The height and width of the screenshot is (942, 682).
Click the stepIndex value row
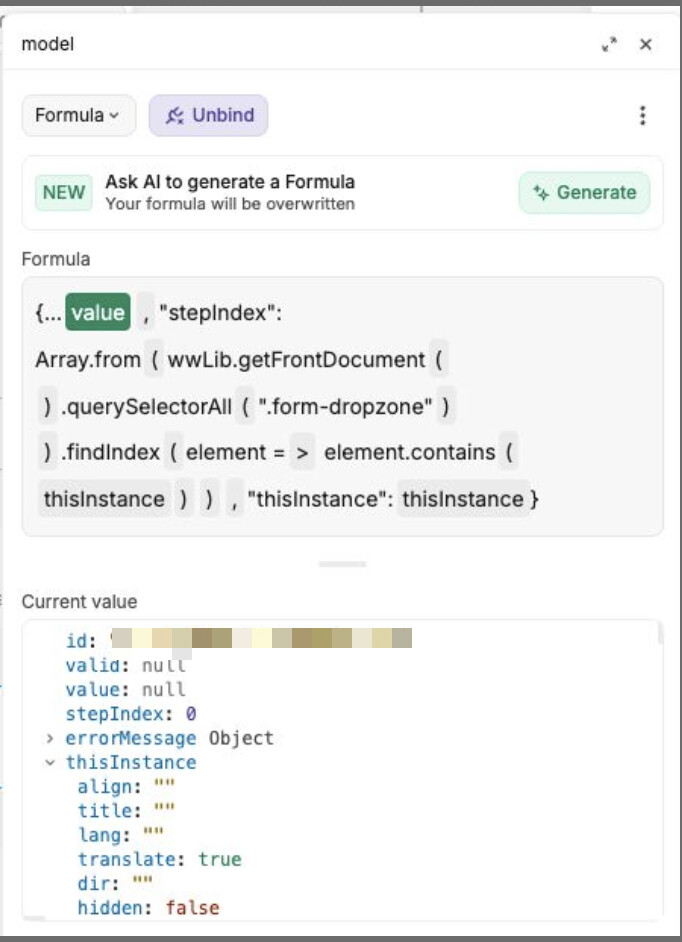click(130, 714)
